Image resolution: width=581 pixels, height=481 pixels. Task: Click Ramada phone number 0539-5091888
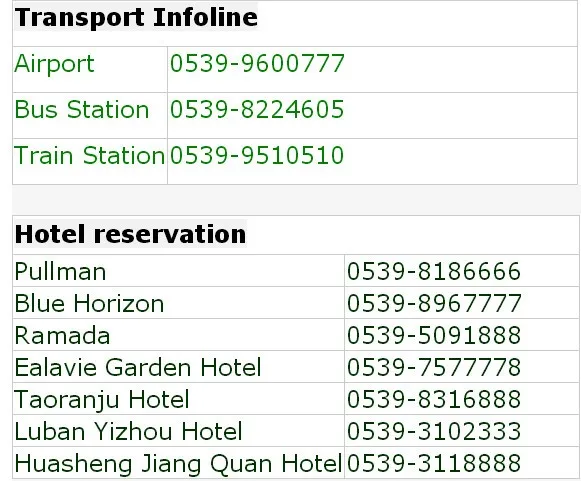pos(434,335)
